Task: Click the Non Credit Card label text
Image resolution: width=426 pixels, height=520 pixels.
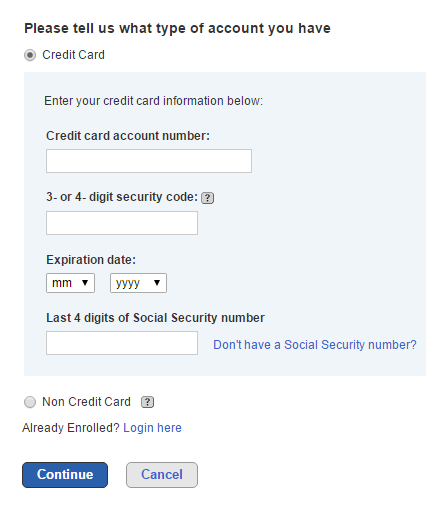Action: [x=86, y=402]
